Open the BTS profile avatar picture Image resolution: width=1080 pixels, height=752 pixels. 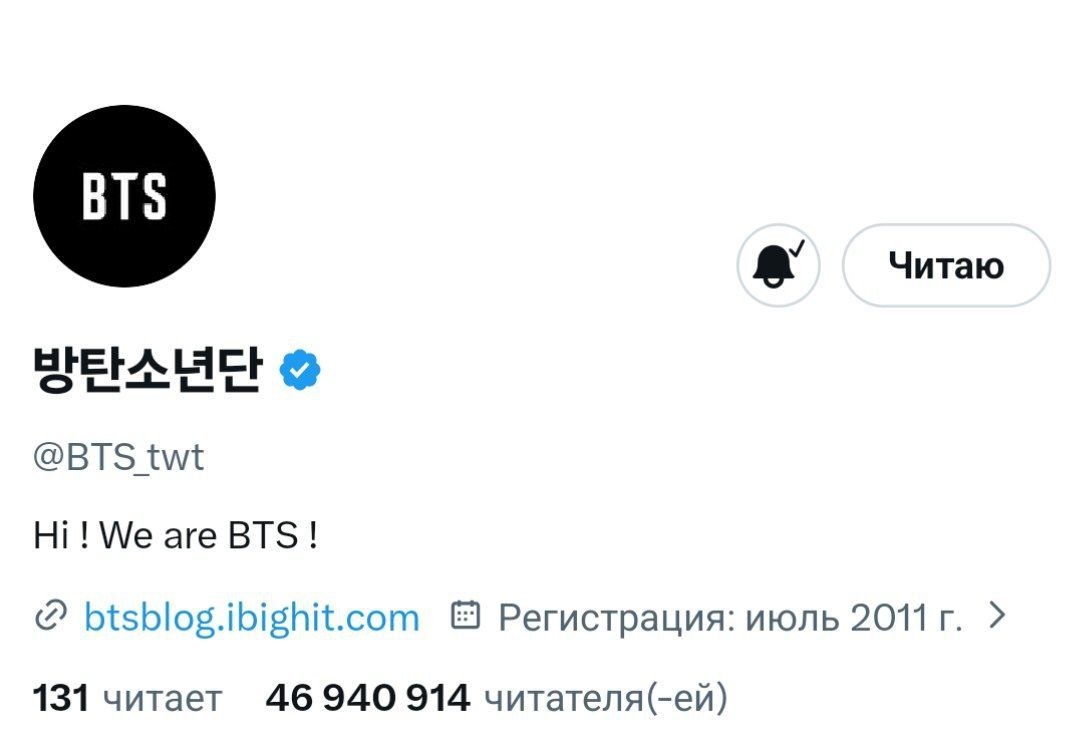124,196
